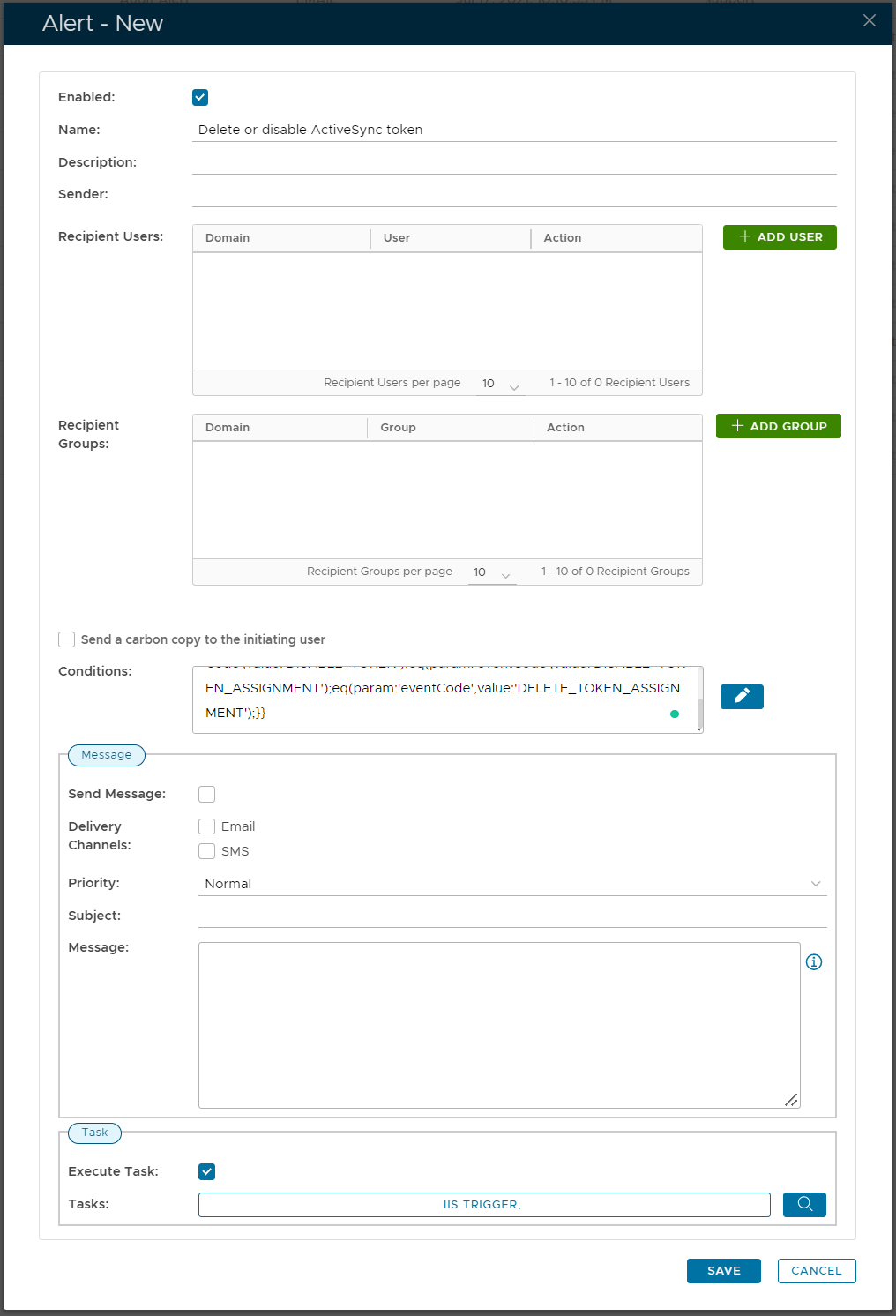Image resolution: width=896 pixels, height=1316 pixels.
Task: Click the pencil edit conditions icon
Action: (742, 697)
